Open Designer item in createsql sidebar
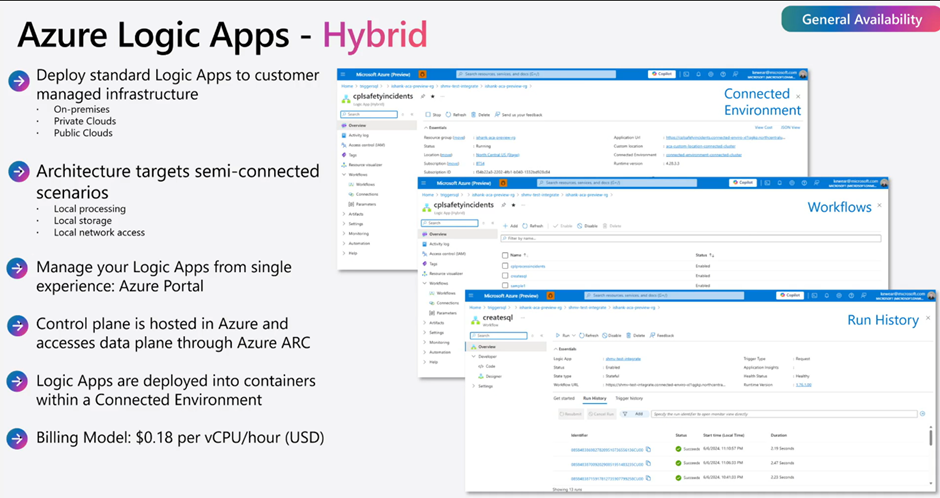The image size is (940, 498). (490, 376)
